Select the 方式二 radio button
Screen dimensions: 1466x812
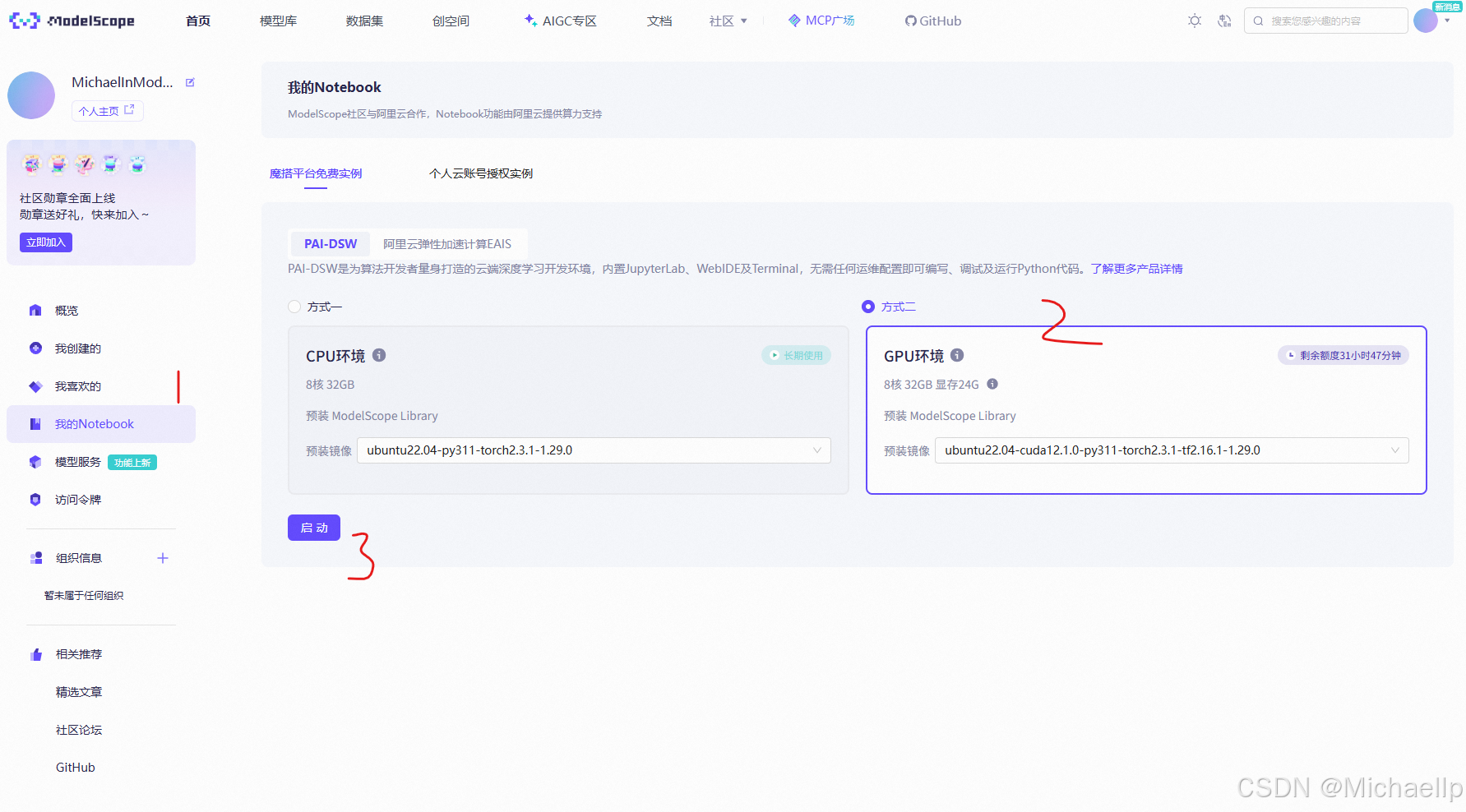point(868,307)
